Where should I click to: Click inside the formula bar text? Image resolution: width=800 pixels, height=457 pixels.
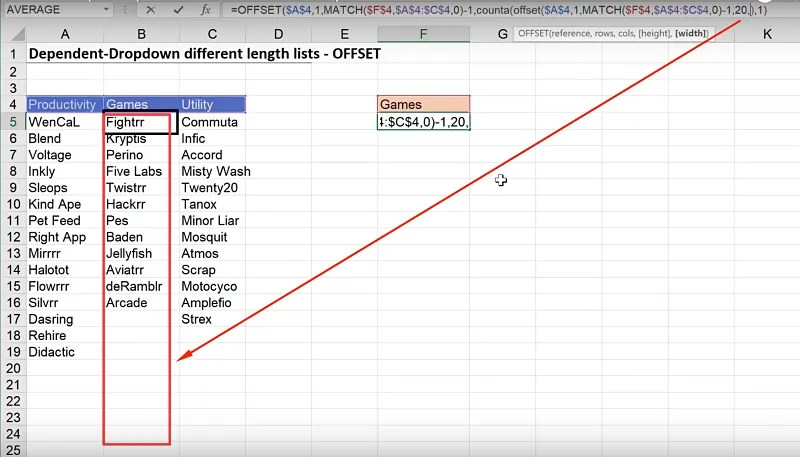pyautogui.click(x=450, y=9)
